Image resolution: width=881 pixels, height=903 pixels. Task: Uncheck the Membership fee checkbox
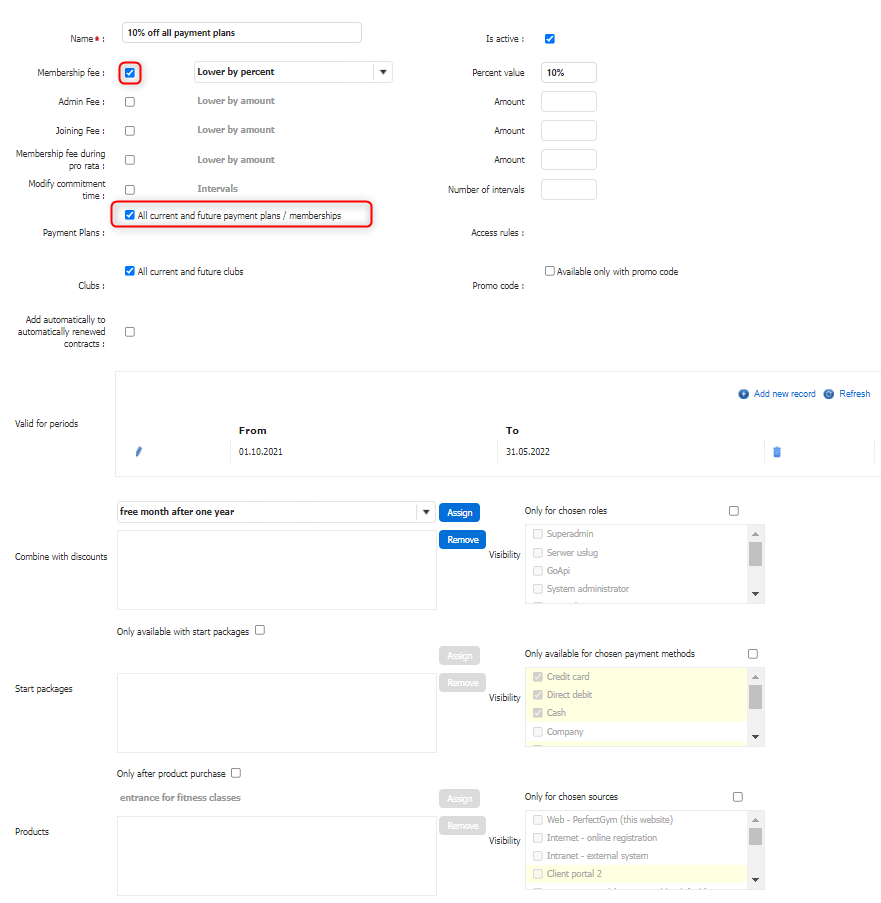pyautogui.click(x=130, y=73)
